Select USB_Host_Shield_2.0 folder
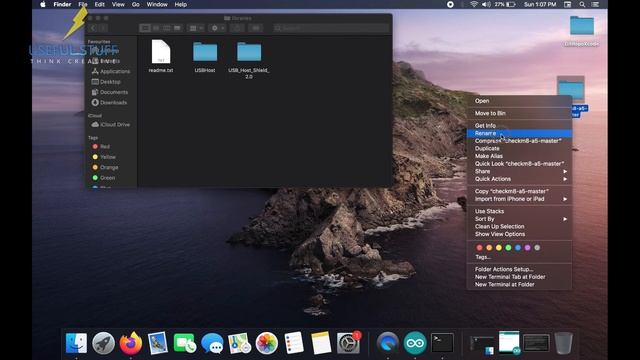640x360 pixels. tap(249, 60)
